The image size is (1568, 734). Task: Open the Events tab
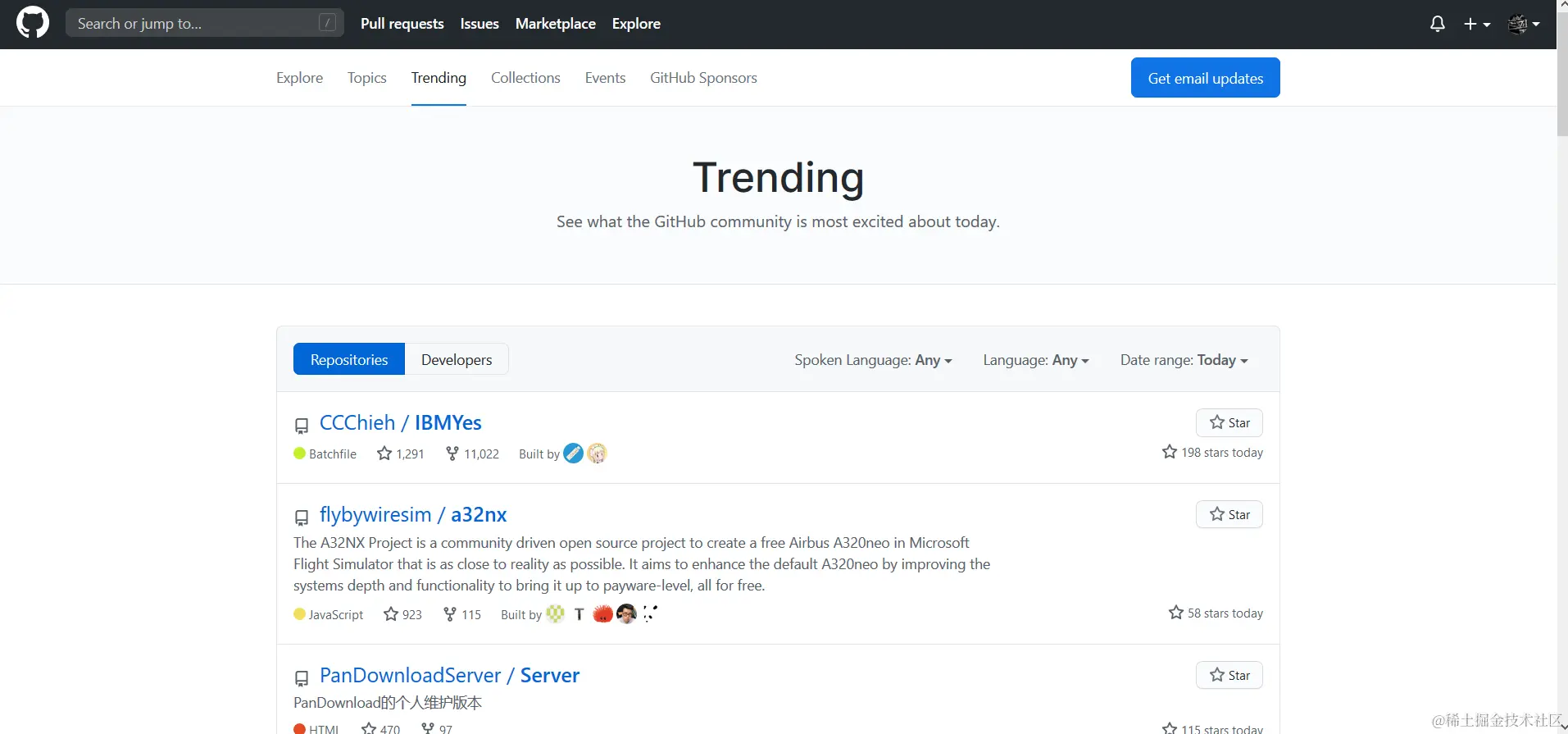(x=605, y=78)
